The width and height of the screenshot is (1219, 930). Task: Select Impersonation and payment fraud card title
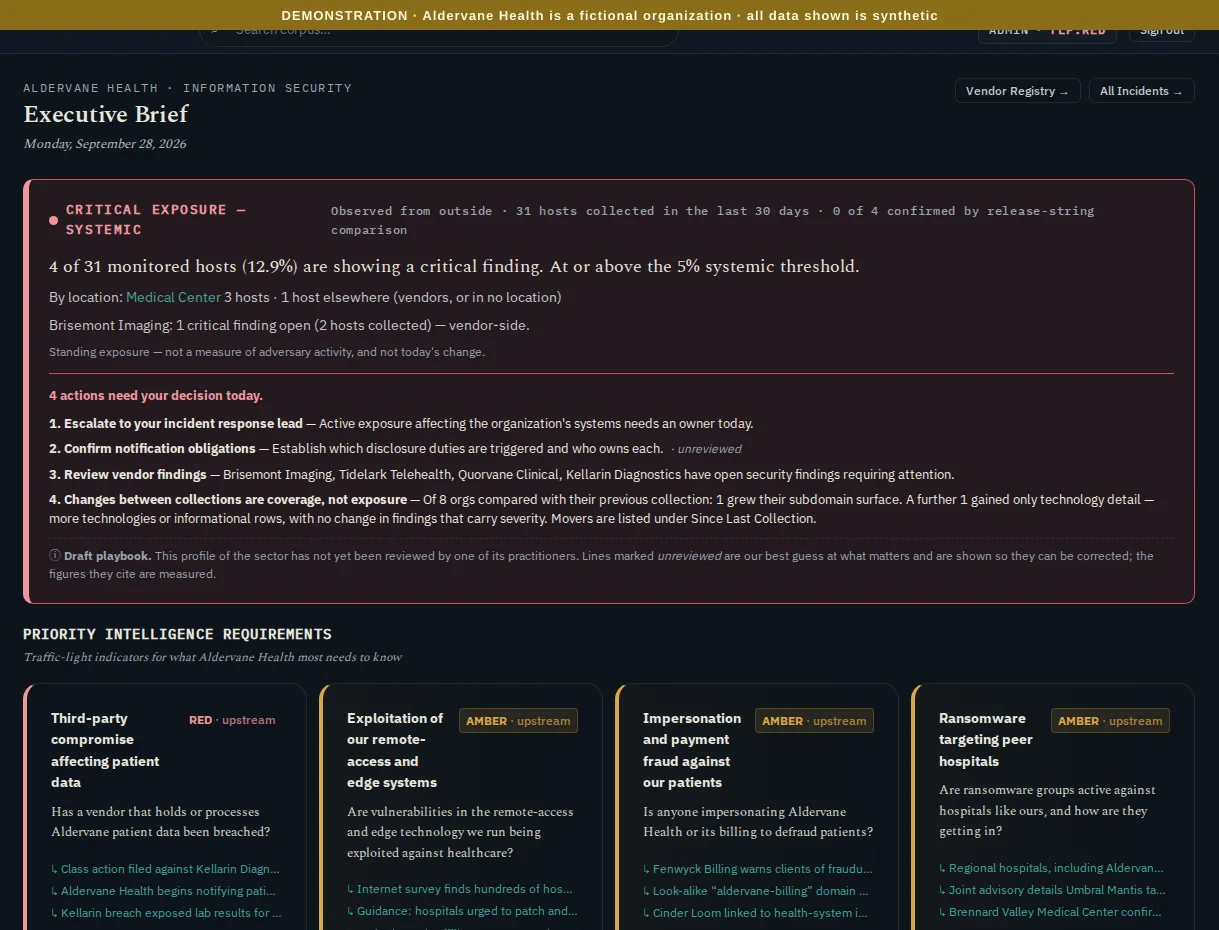tap(692, 750)
